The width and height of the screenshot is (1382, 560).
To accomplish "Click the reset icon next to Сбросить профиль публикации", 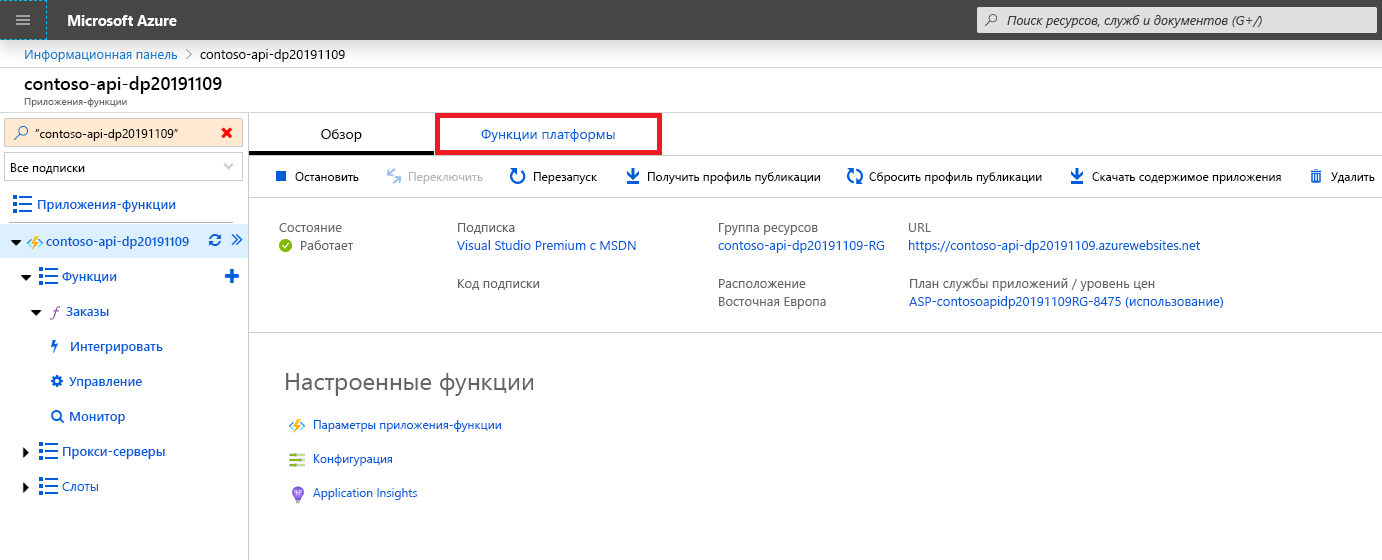I will point(855,177).
